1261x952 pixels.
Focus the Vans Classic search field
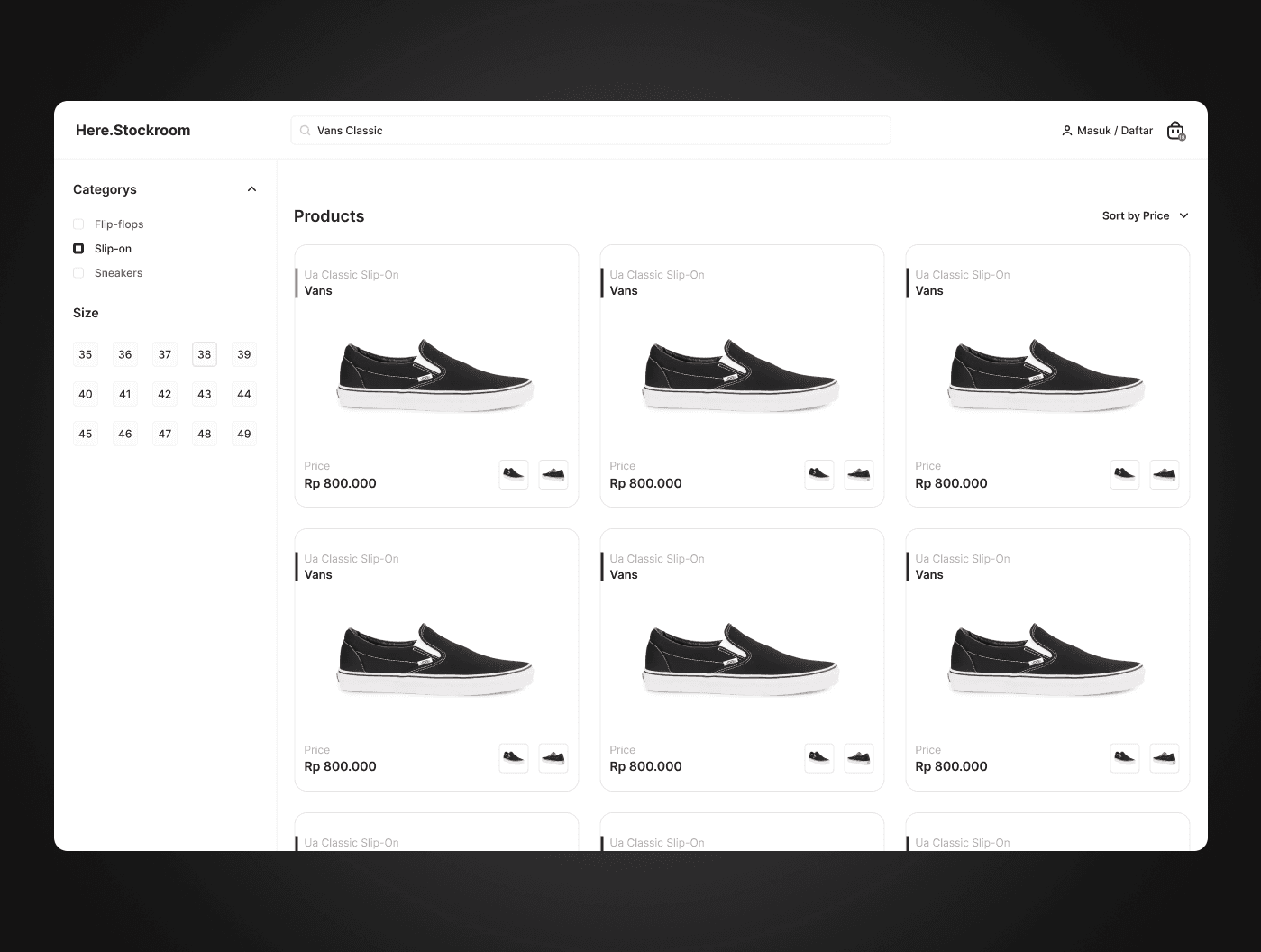click(x=595, y=131)
